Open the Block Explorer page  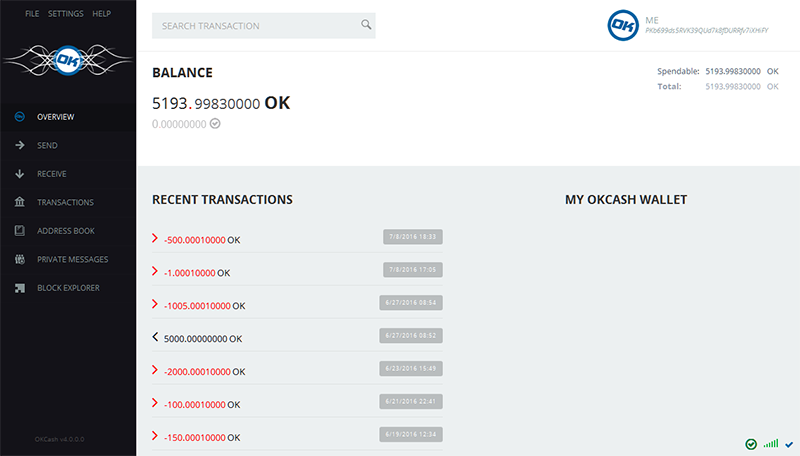68,288
